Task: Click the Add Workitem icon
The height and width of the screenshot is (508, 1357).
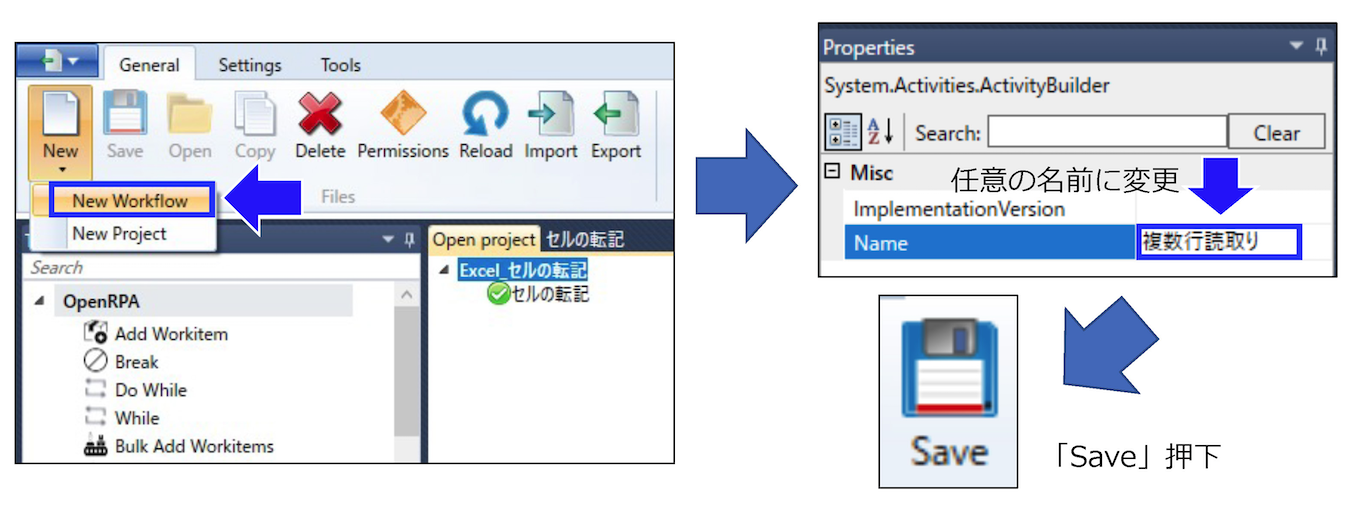Action: pyautogui.click(x=96, y=333)
